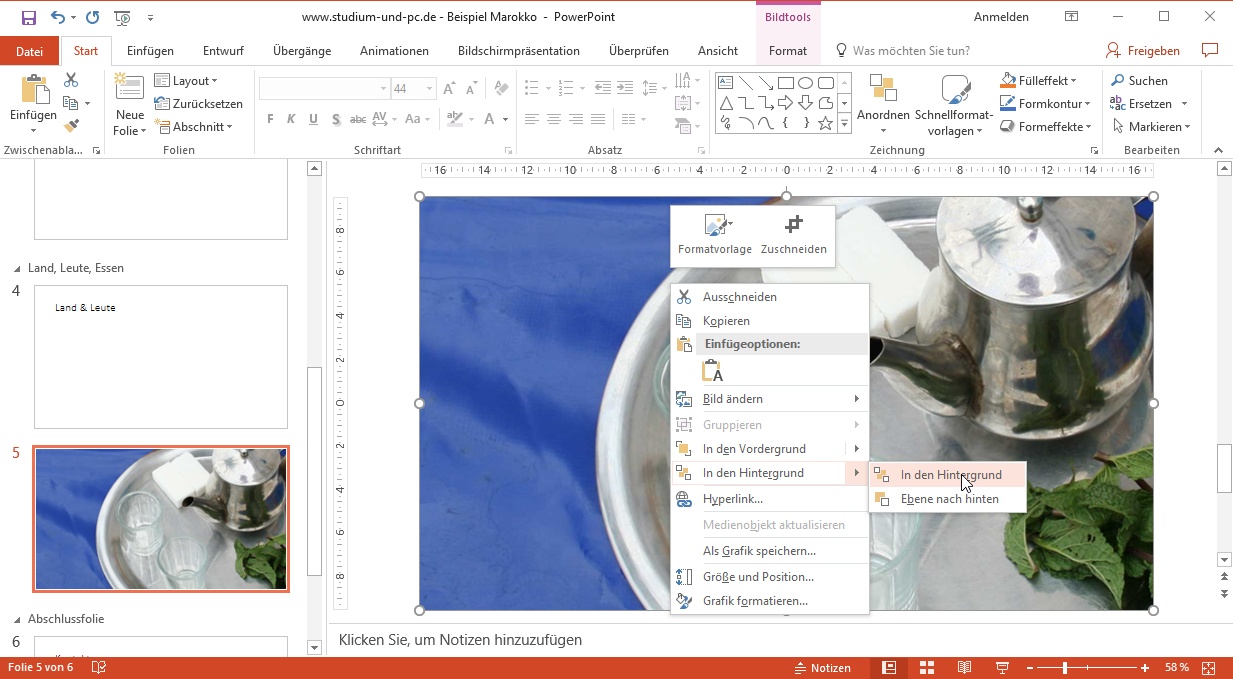Click Anmelden to sign in
This screenshot has width=1233, height=679.
coord(1001,17)
